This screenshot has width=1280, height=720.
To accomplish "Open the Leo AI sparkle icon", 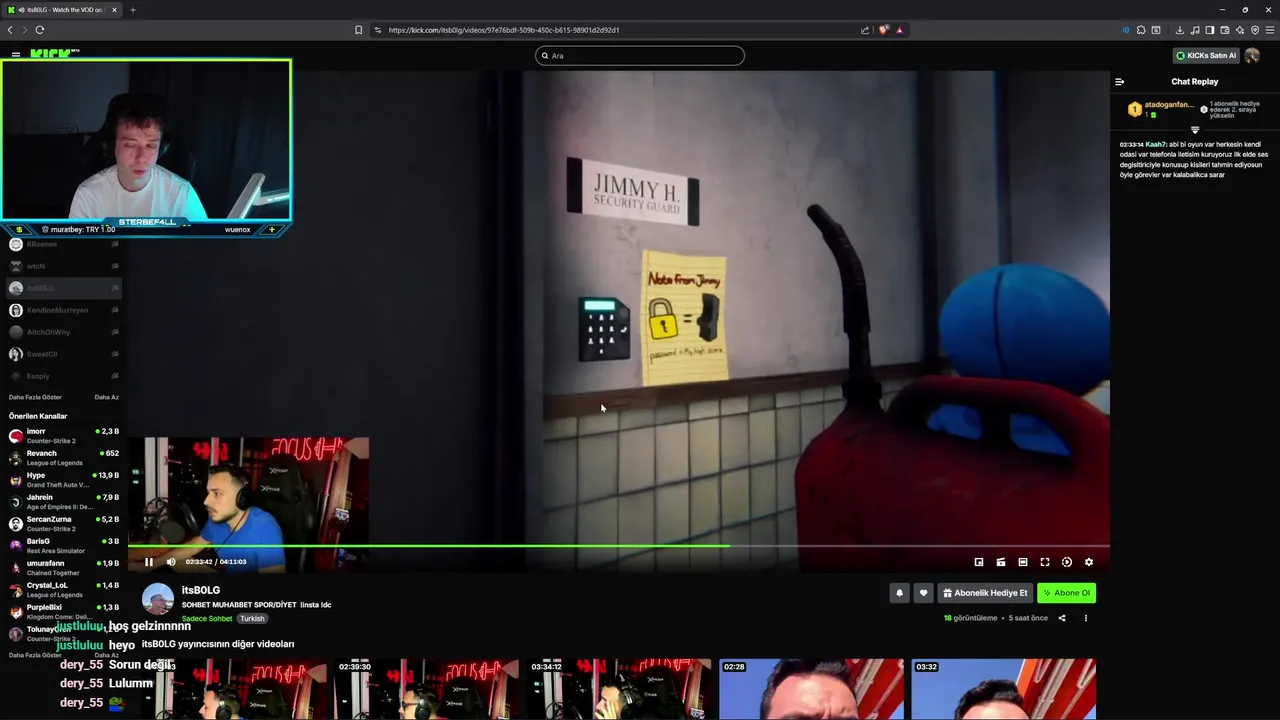I will pos(1240,30).
